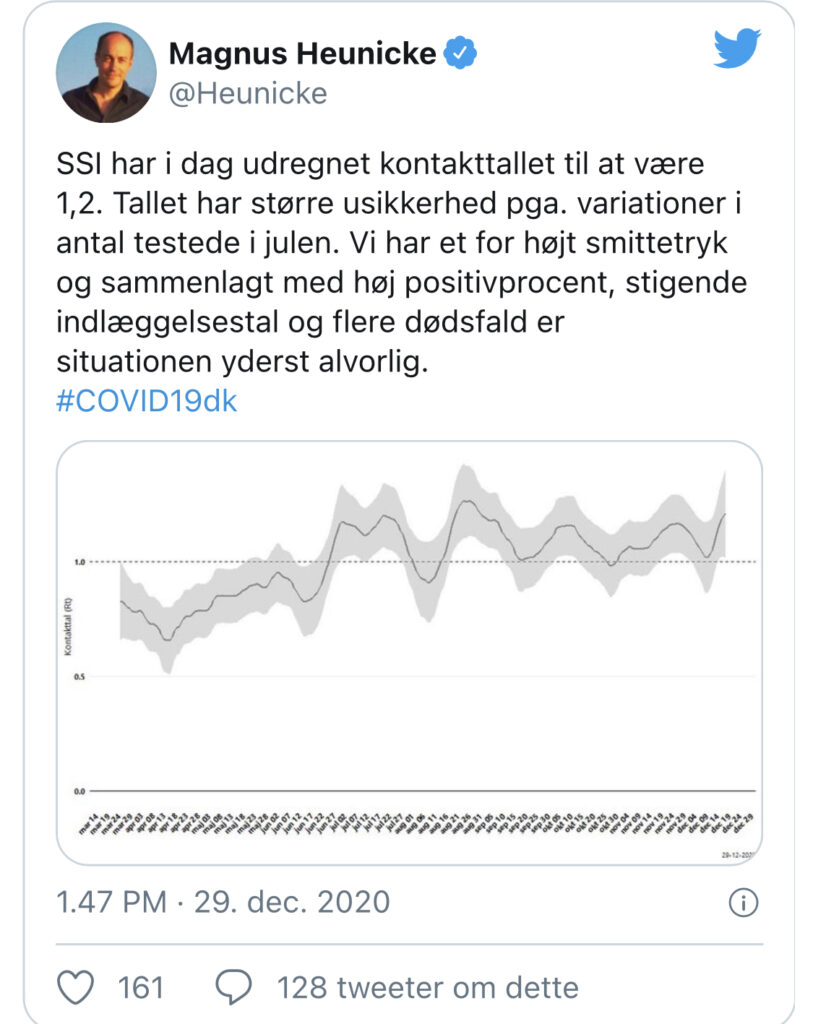
Task: Click the 1.0 dashed reference line in chart
Action: (422, 562)
